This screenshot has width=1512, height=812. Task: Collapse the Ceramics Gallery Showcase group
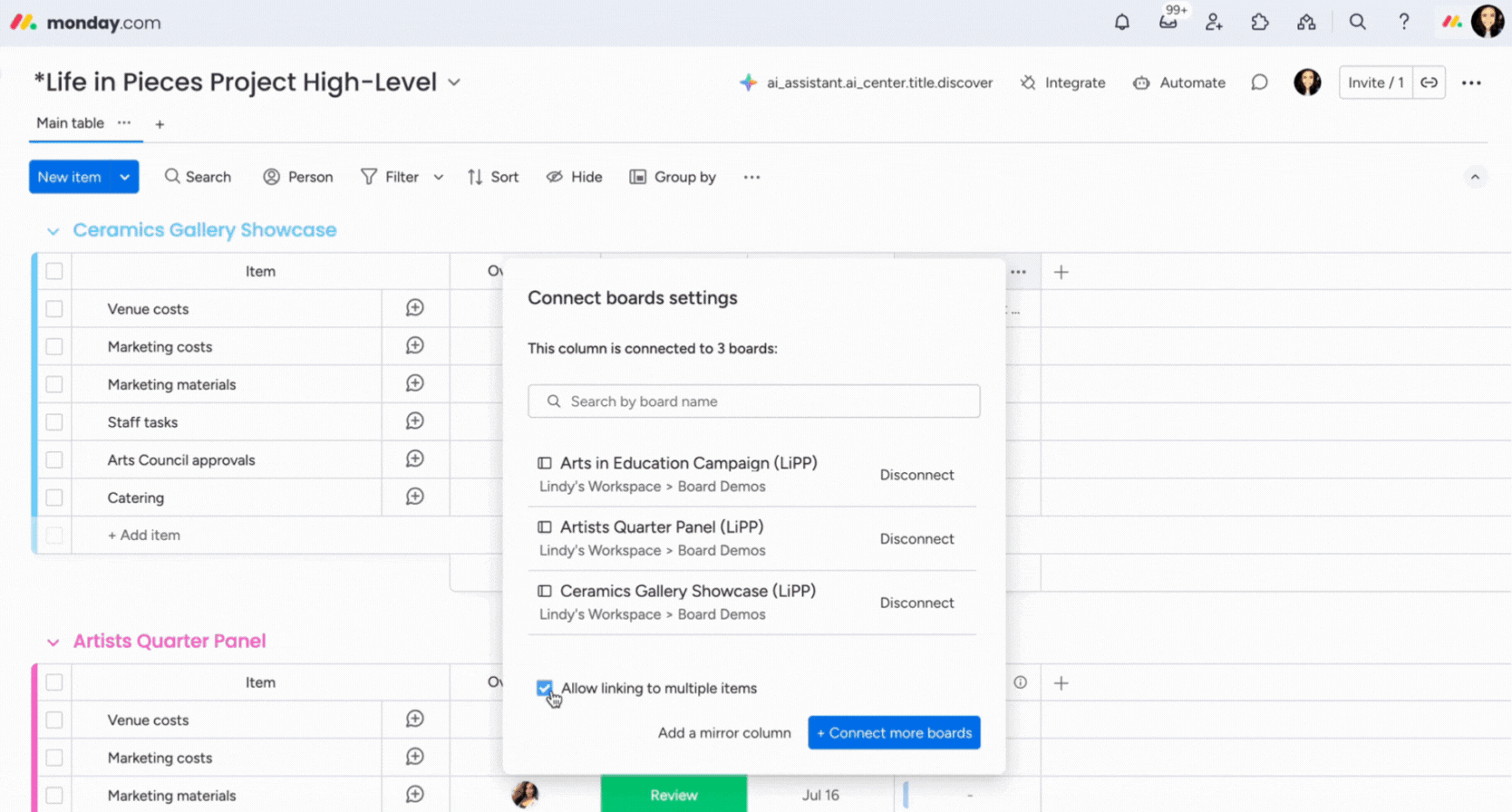(x=53, y=231)
